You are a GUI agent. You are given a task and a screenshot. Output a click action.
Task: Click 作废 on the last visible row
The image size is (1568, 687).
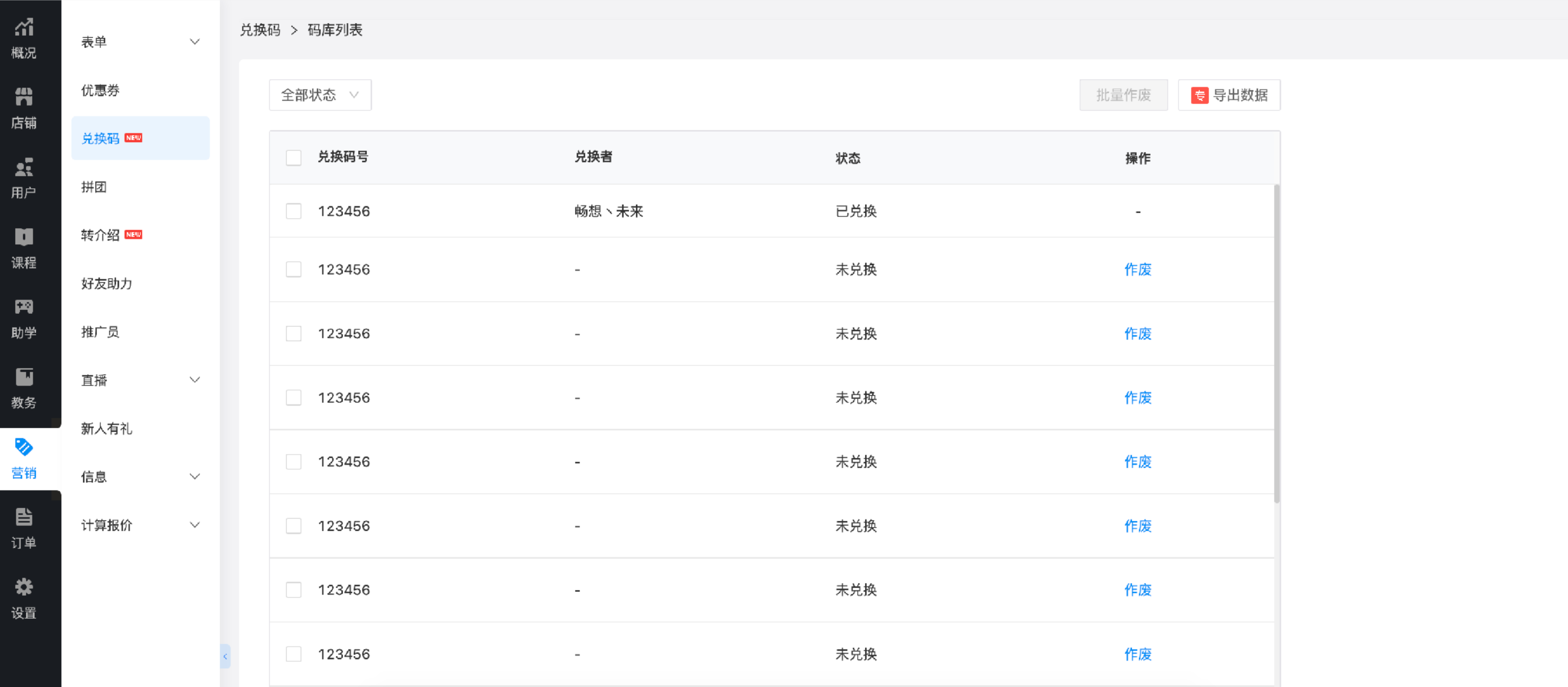[1138, 654]
